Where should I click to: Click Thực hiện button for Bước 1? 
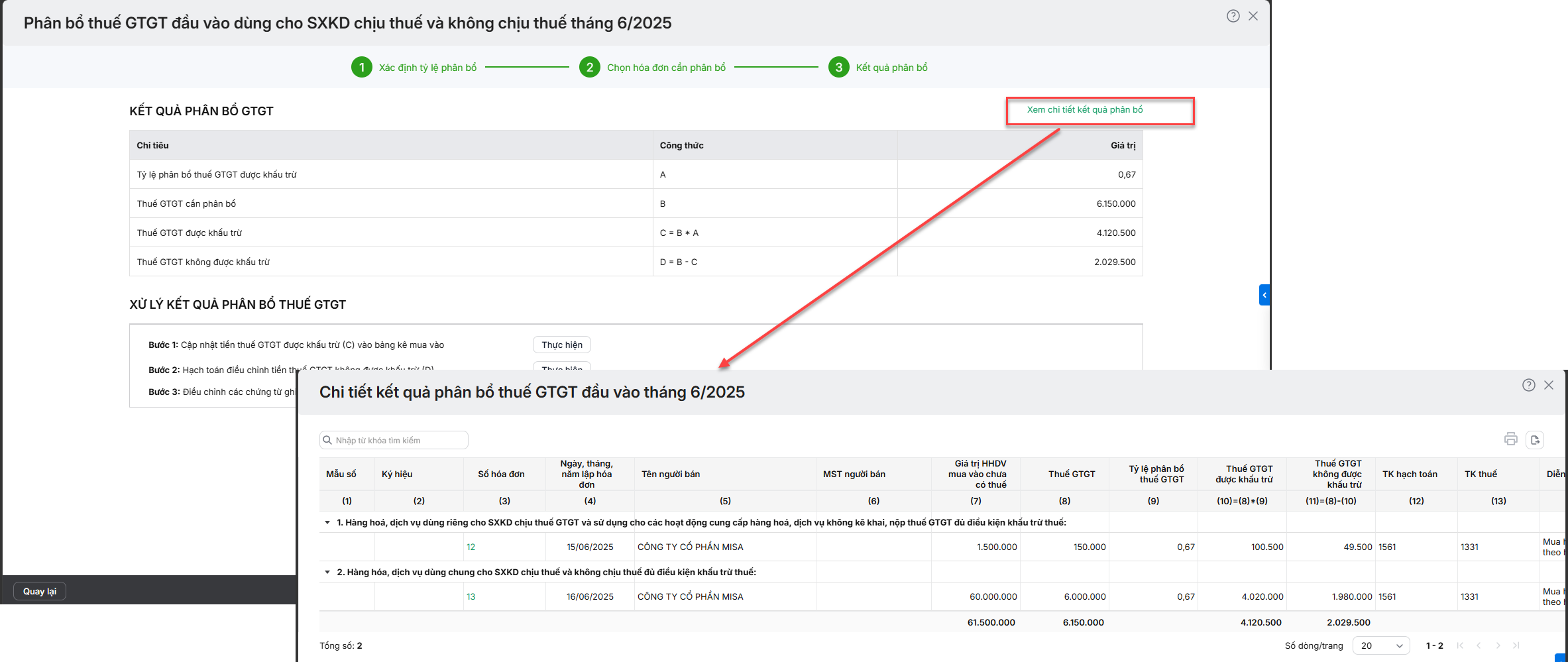[561, 345]
